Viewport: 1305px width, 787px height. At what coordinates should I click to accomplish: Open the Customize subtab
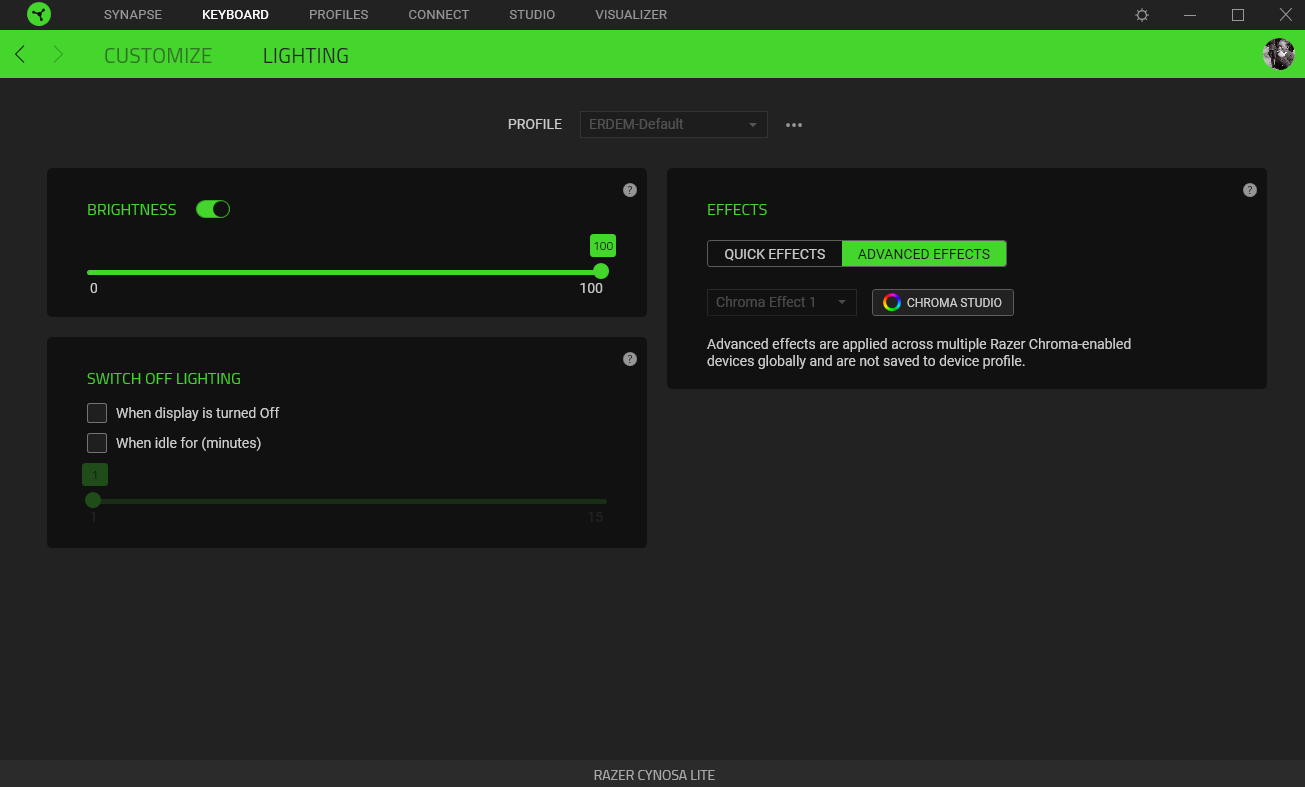158,56
